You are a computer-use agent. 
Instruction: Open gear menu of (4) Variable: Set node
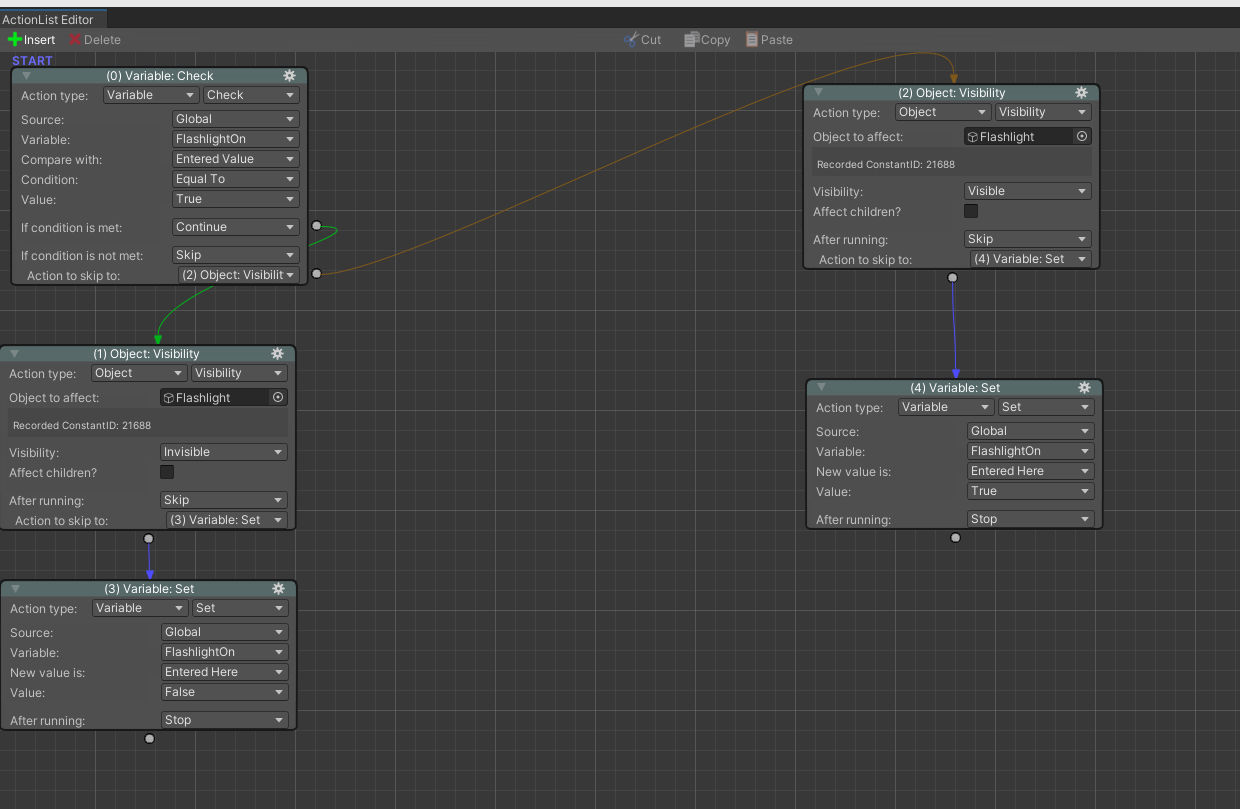(1085, 388)
